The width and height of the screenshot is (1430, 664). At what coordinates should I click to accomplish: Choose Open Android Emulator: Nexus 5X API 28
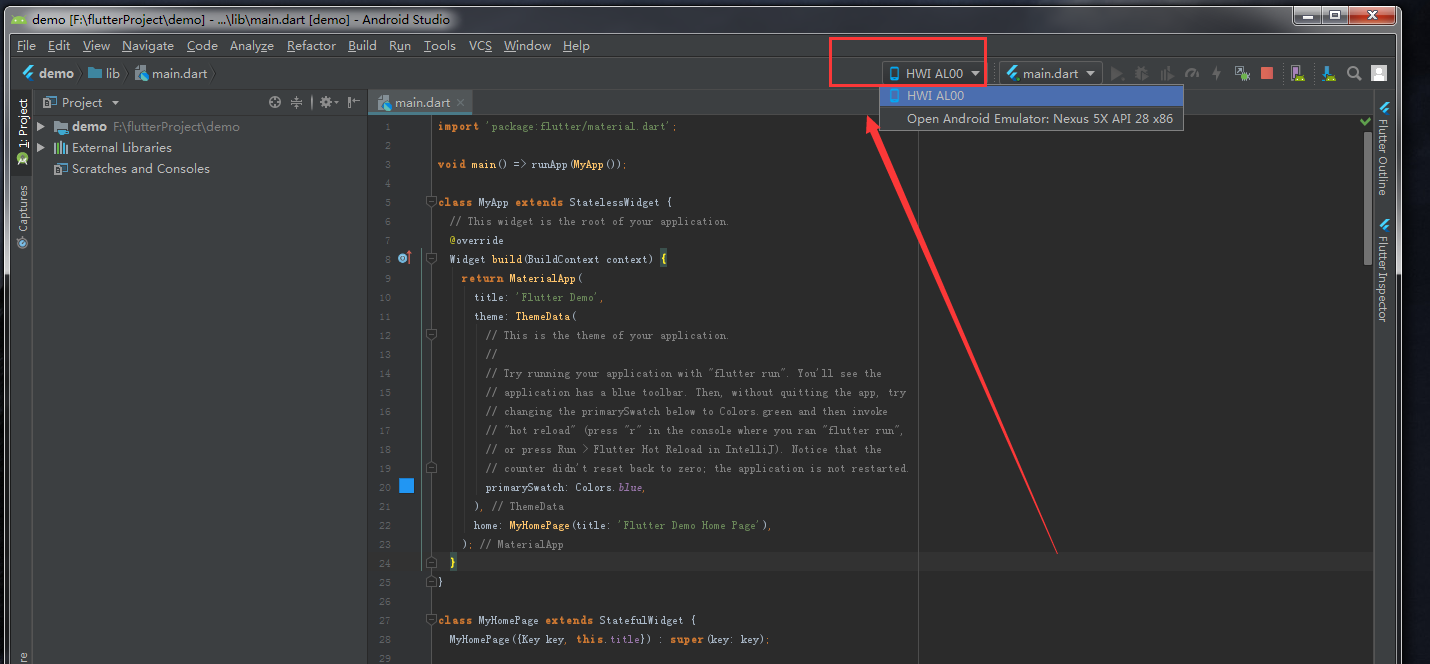click(x=1031, y=118)
